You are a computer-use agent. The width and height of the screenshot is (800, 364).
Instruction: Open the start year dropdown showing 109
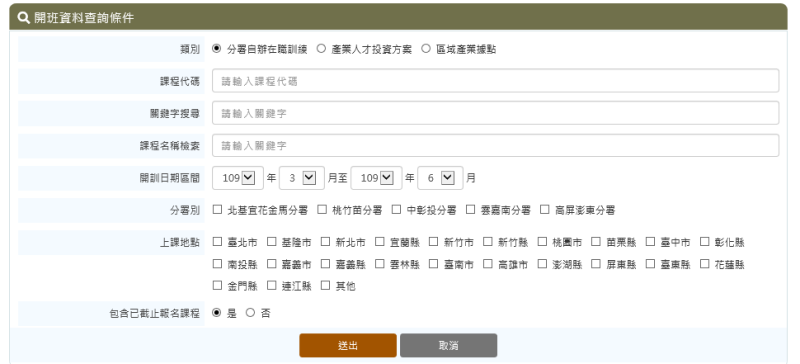click(238, 178)
